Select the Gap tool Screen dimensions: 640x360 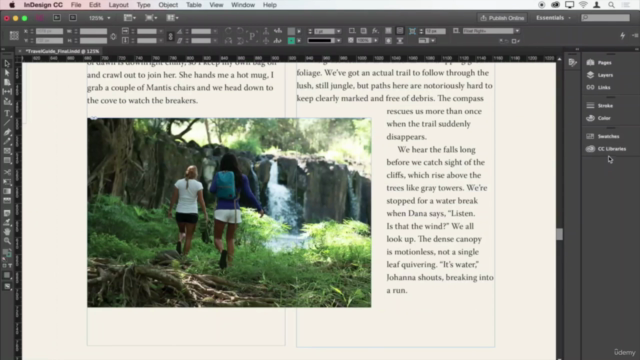[x=7, y=92]
